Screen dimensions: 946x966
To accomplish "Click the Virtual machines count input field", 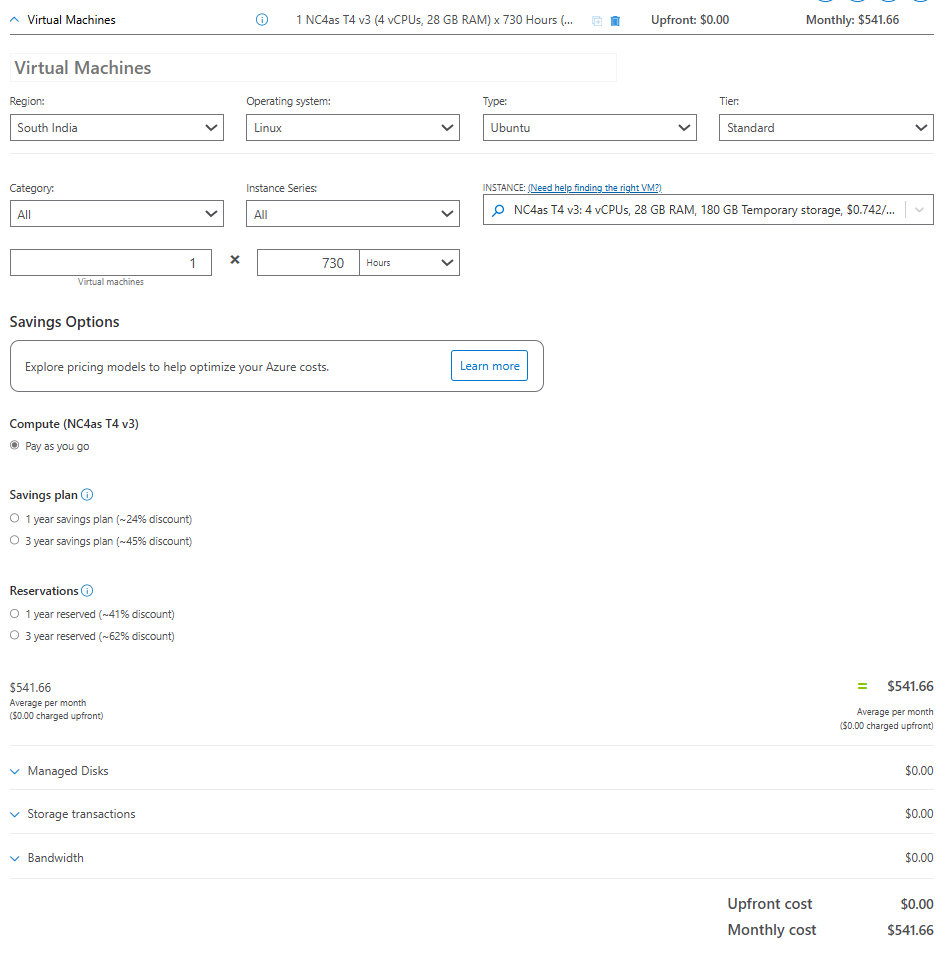I will [111, 262].
